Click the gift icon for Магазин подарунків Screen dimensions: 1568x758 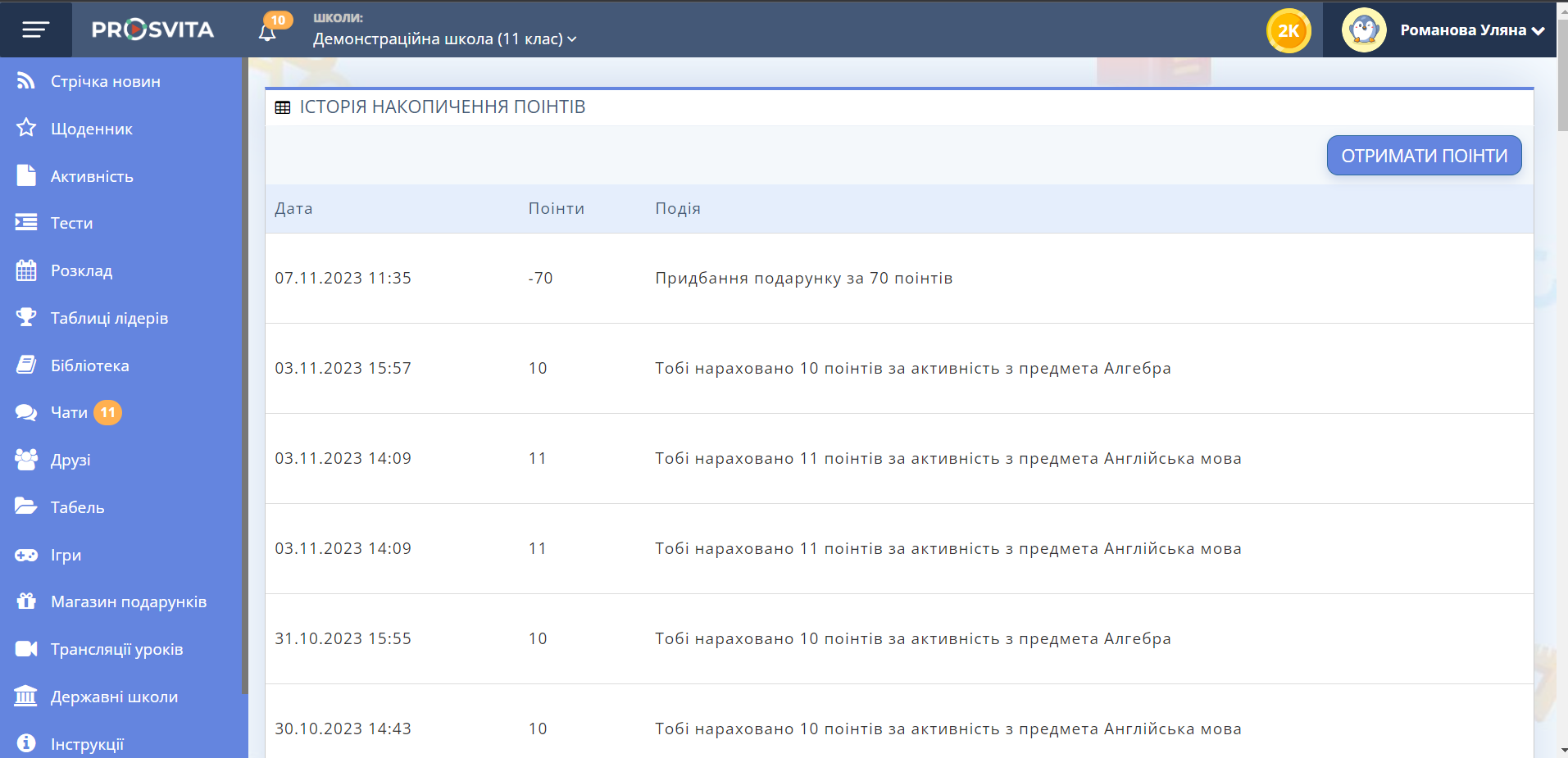26,601
